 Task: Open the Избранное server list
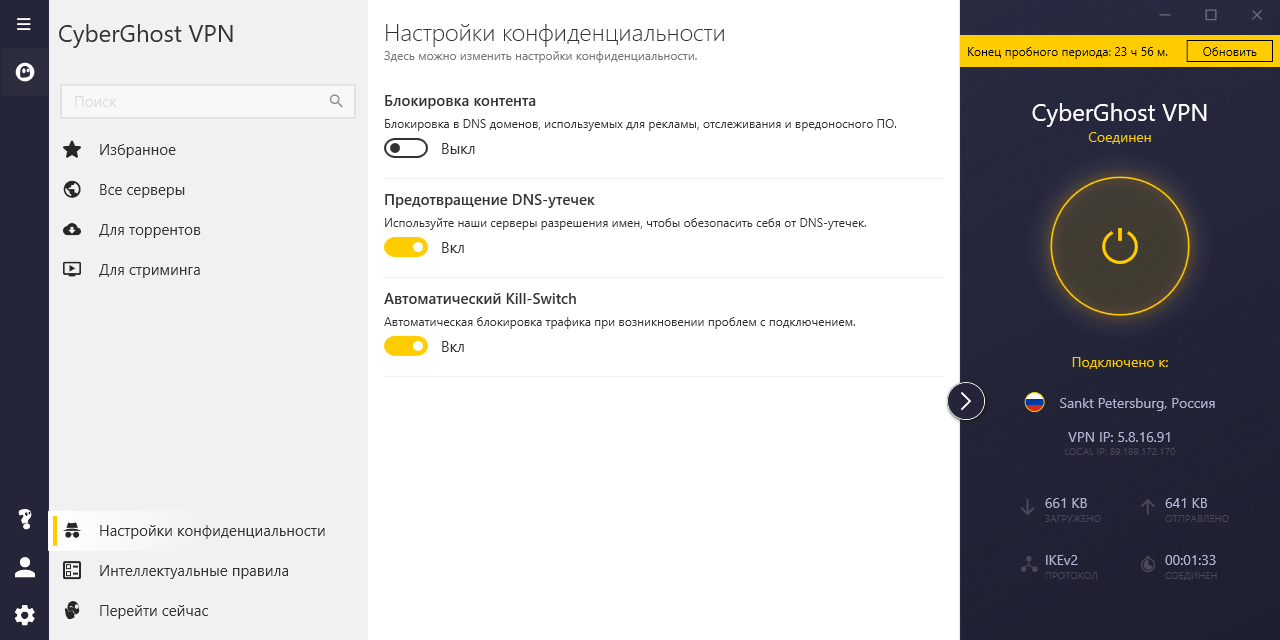point(137,150)
